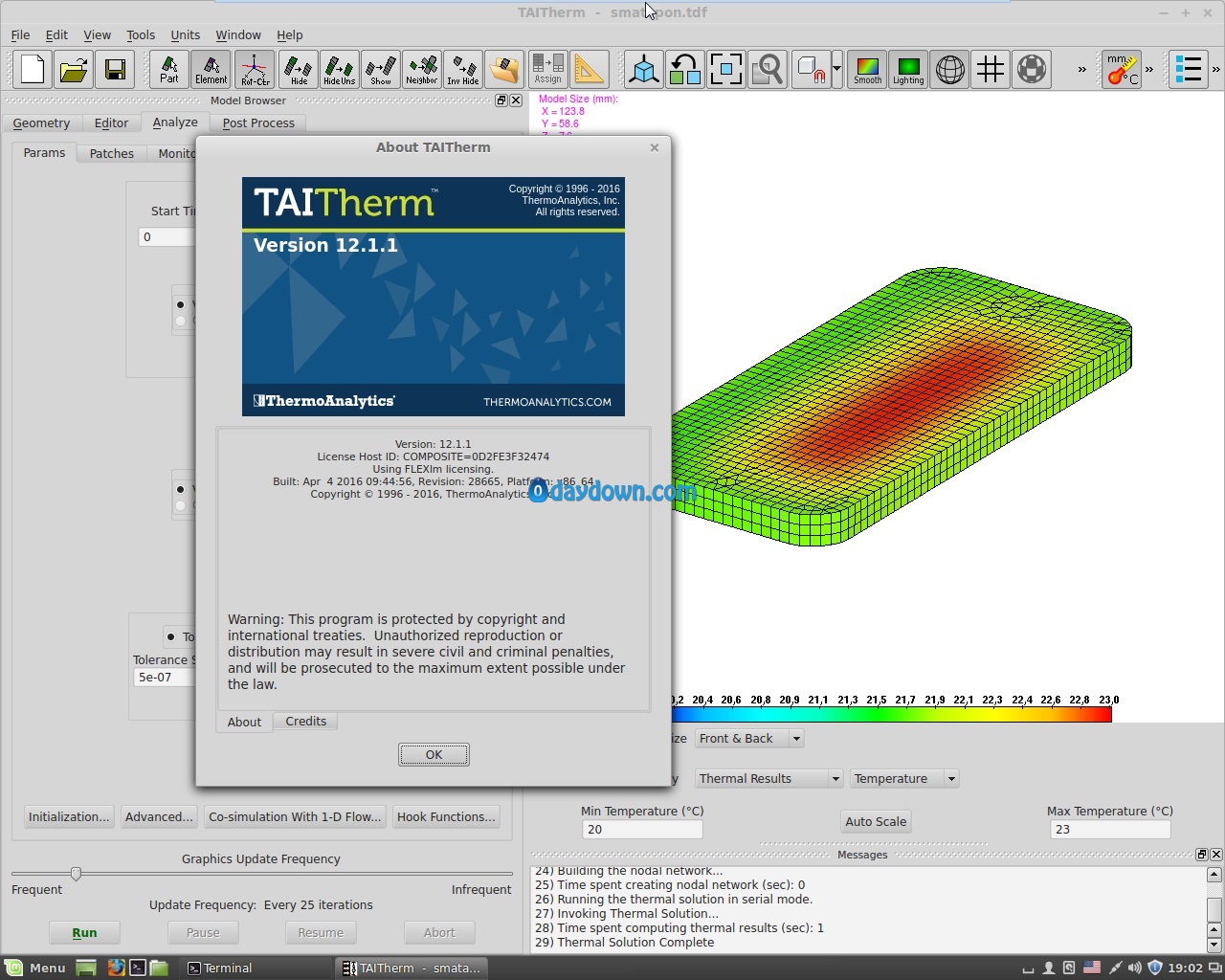Open the Front & Back dropdown
The image size is (1225, 980).
coord(749,738)
